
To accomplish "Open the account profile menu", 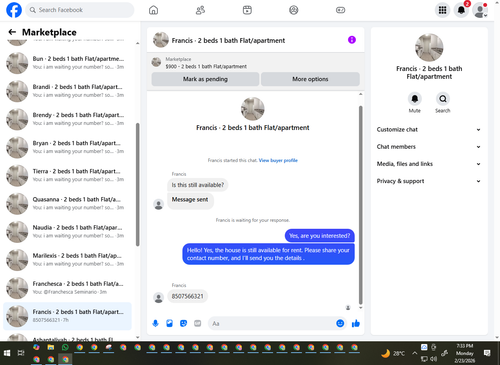I will click(x=480, y=10).
